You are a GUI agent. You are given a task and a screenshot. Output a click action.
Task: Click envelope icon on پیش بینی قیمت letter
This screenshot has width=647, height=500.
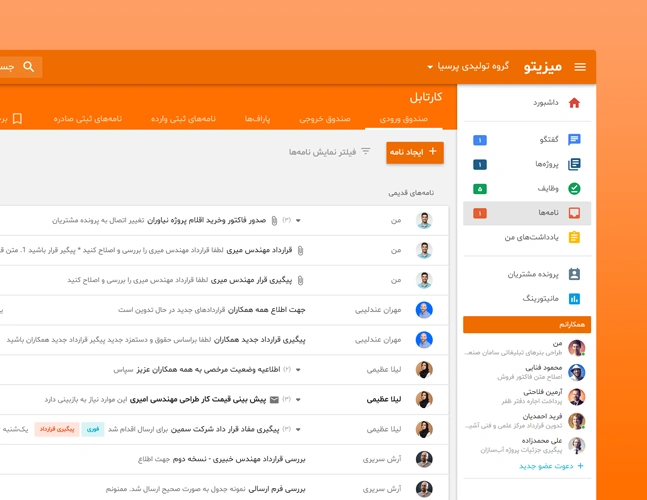coord(274,399)
